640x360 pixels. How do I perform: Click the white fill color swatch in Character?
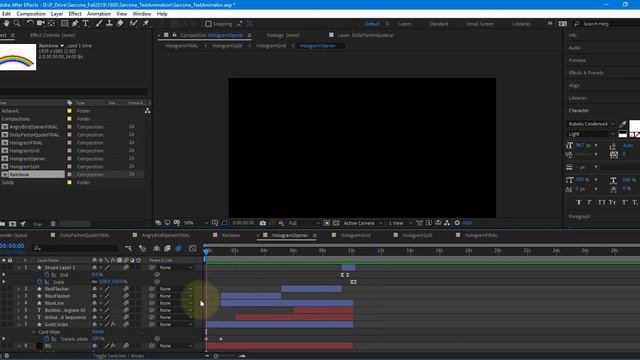[x=635, y=125]
